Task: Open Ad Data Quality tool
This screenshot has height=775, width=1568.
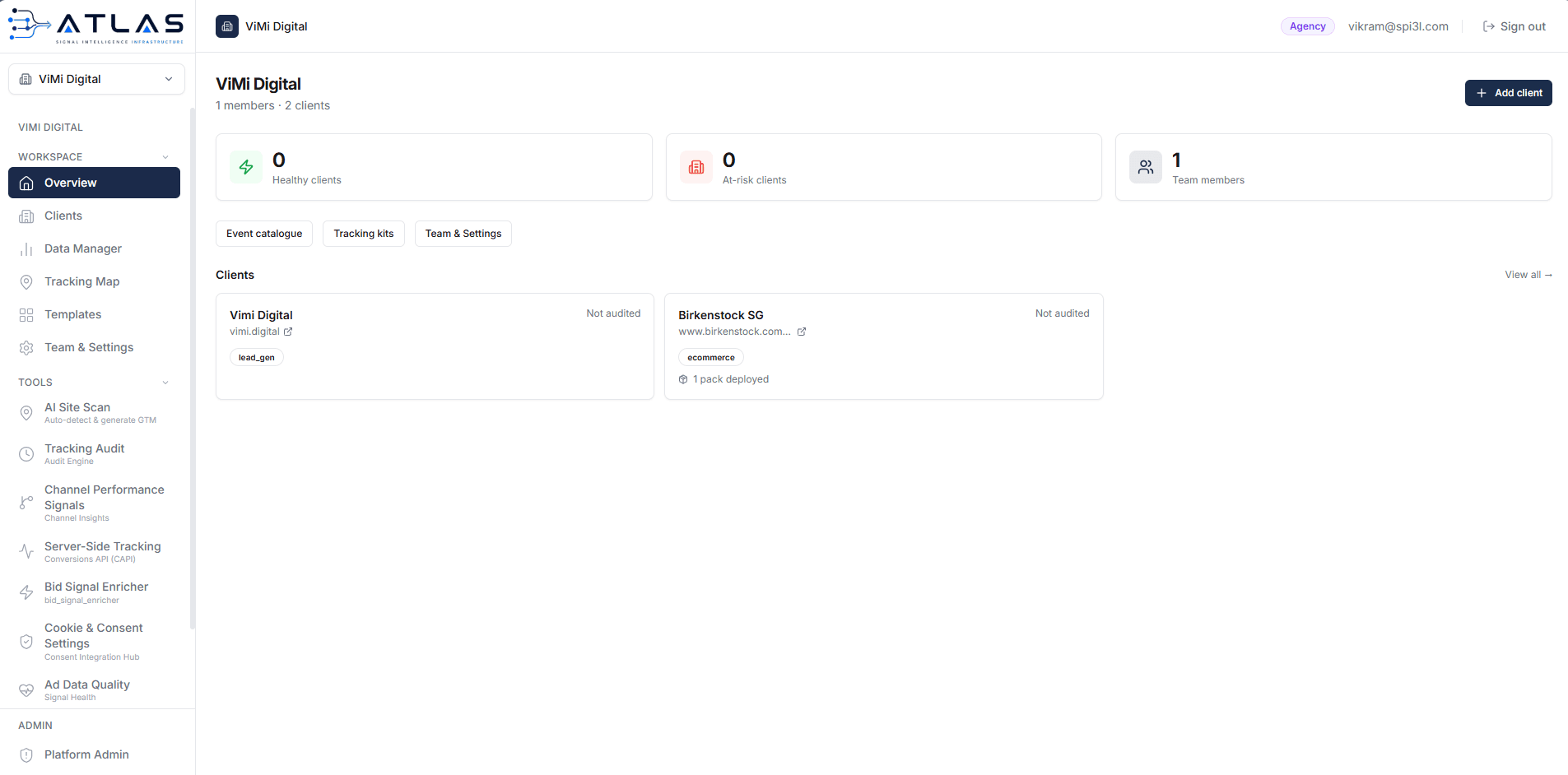Action: pyautogui.click(x=94, y=690)
